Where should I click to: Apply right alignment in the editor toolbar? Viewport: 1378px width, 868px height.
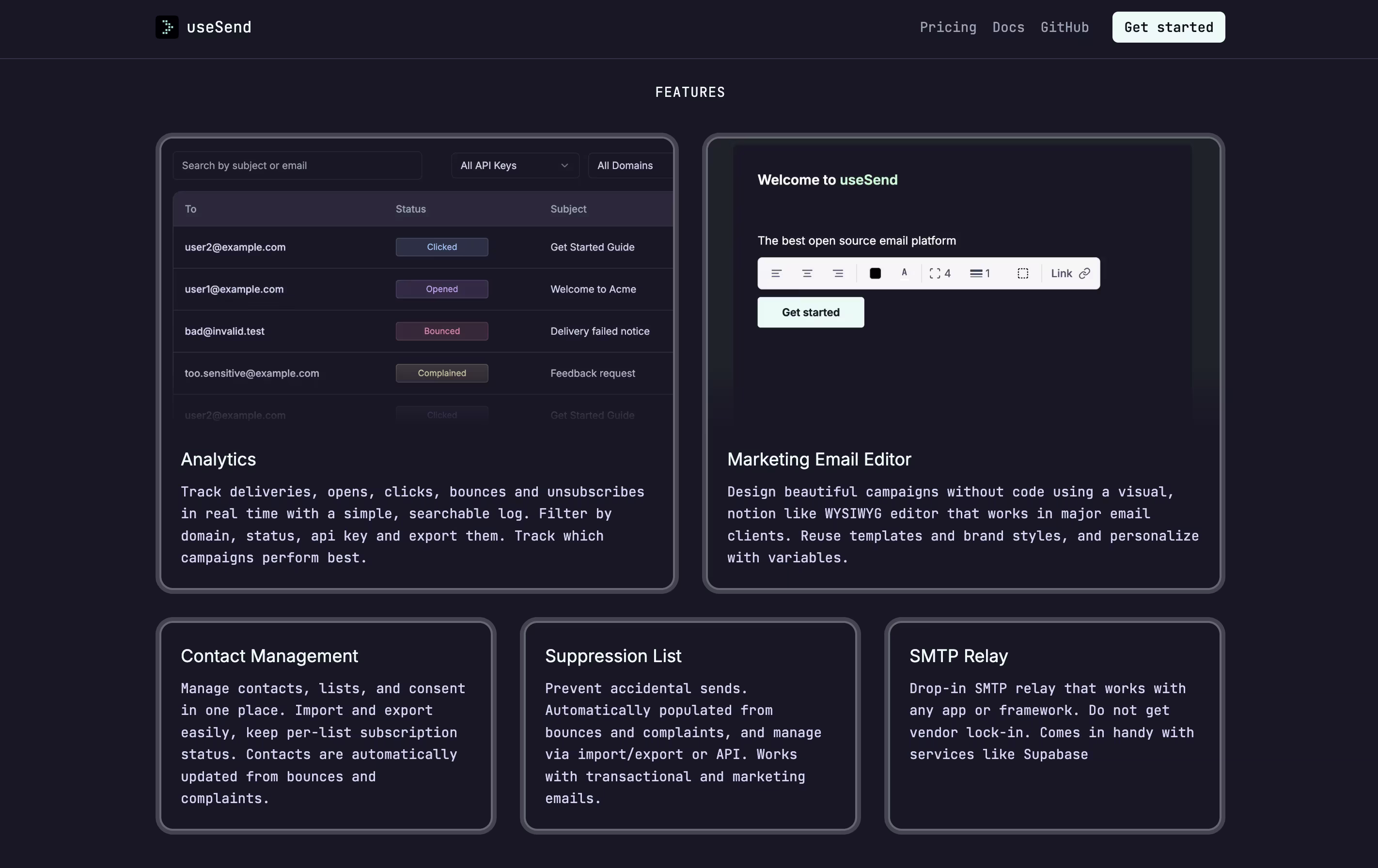point(838,273)
